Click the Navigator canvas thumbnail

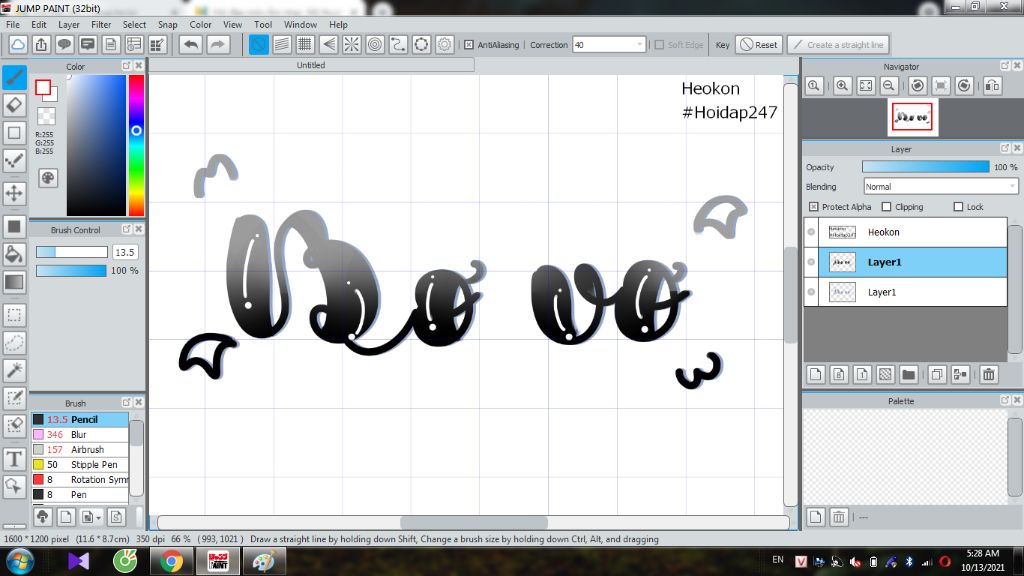(x=912, y=118)
